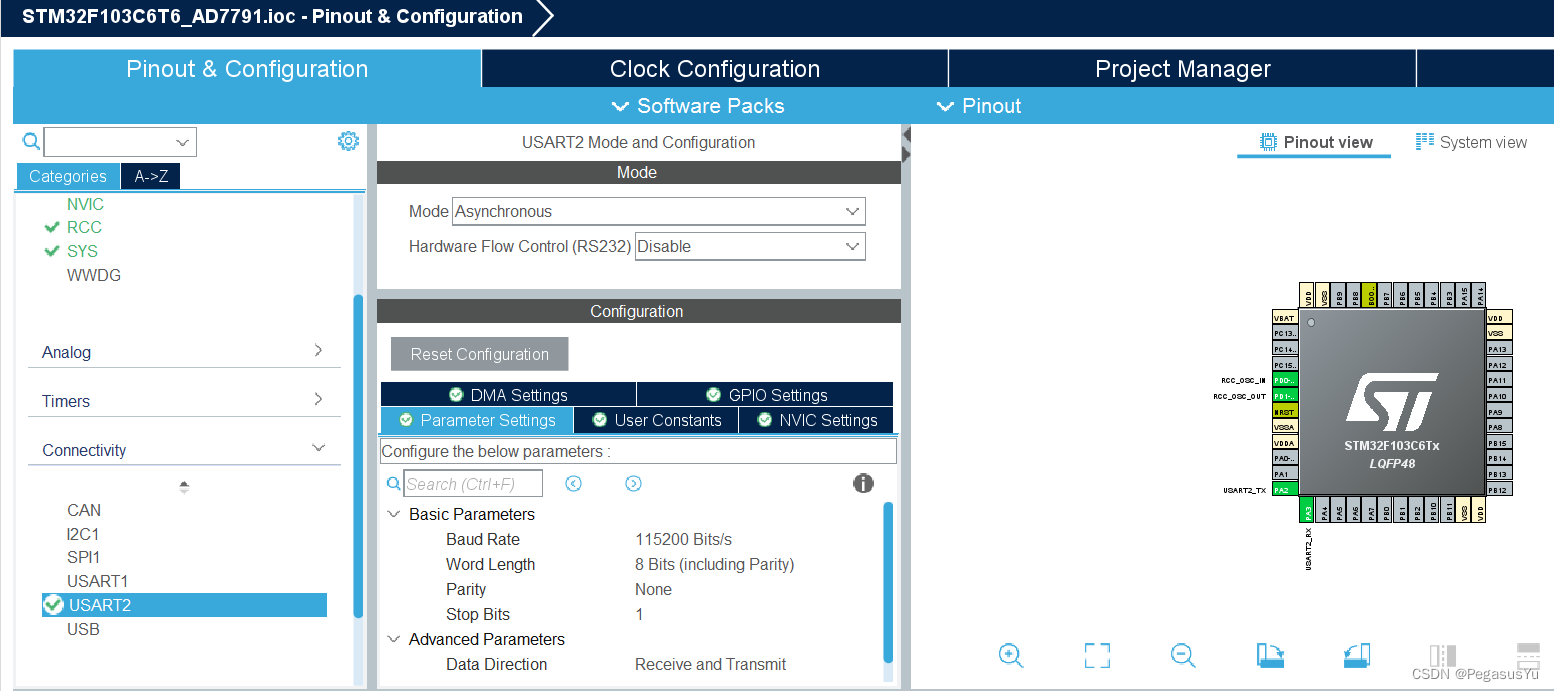Select the Pinout view tab

(1315, 142)
